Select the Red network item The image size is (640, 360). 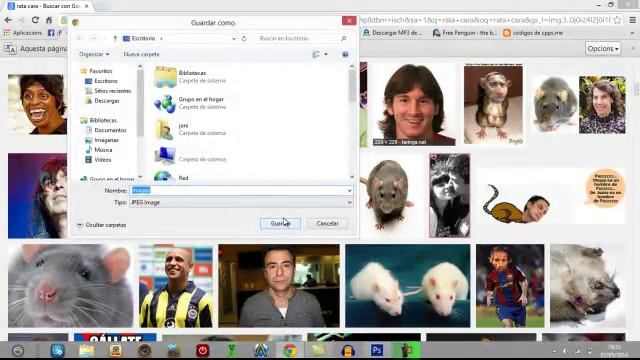[171, 177]
